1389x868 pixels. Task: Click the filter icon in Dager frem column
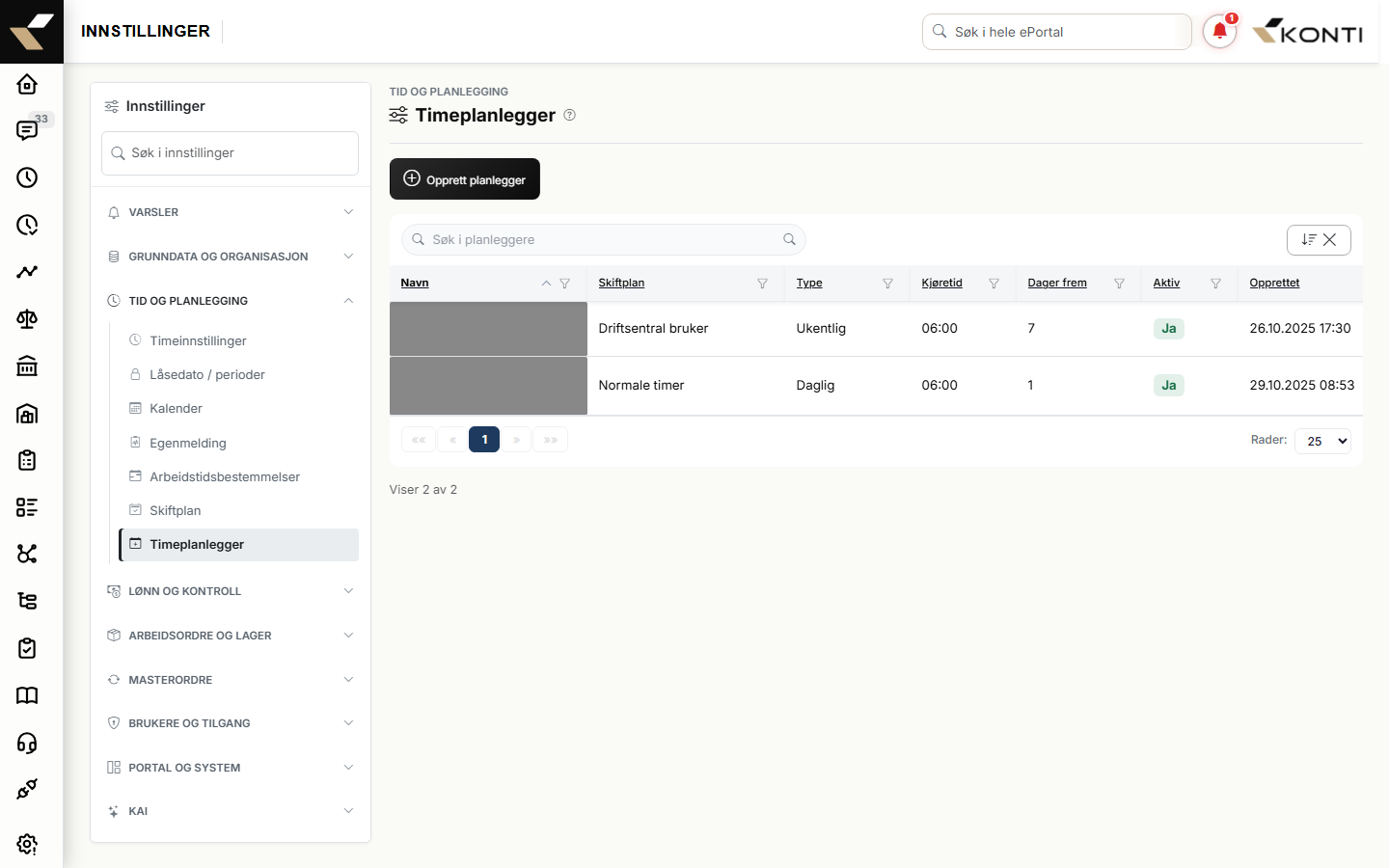[1120, 284]
